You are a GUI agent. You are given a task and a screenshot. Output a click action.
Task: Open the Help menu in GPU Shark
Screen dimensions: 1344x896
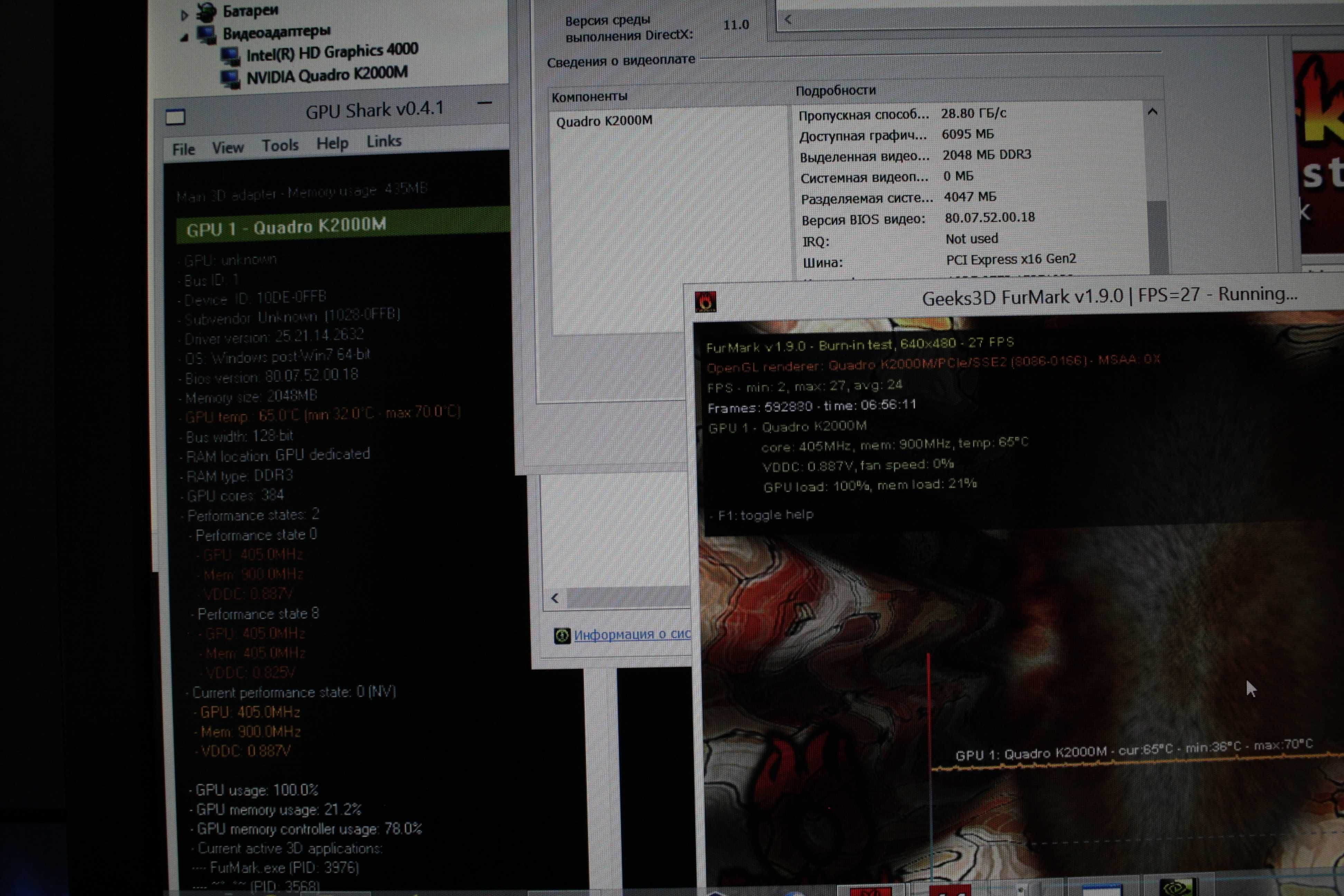[x=332, y=143]
